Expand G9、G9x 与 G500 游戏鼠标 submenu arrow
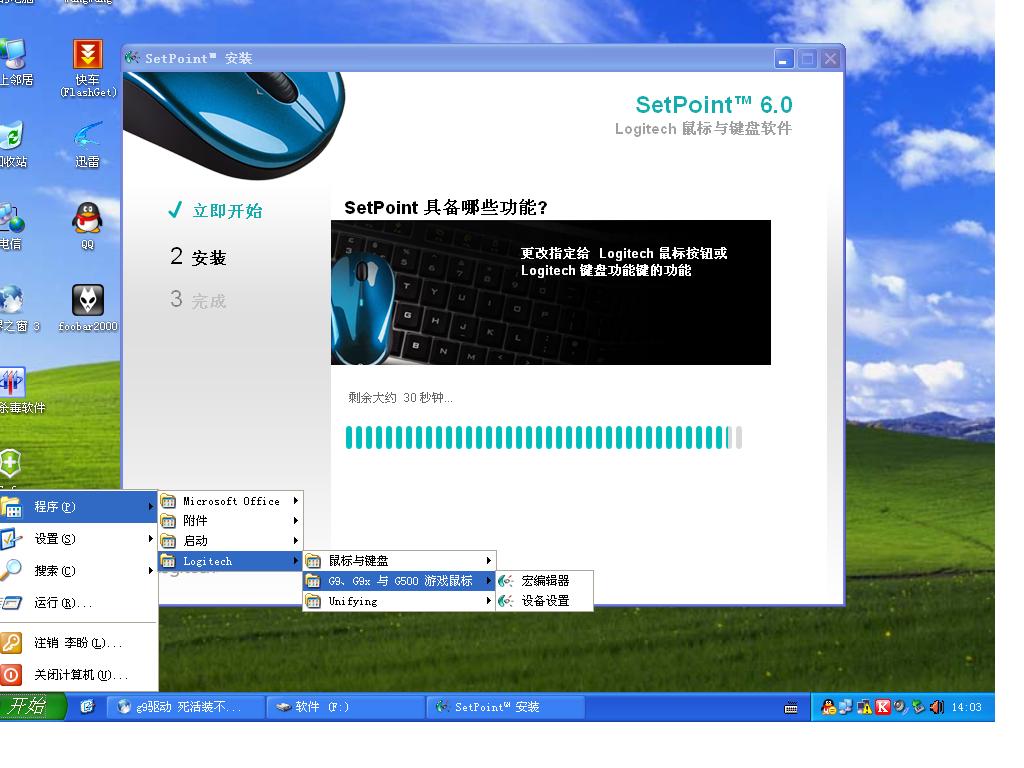This screenshot has width=1024, height=768. click(488, 581)
